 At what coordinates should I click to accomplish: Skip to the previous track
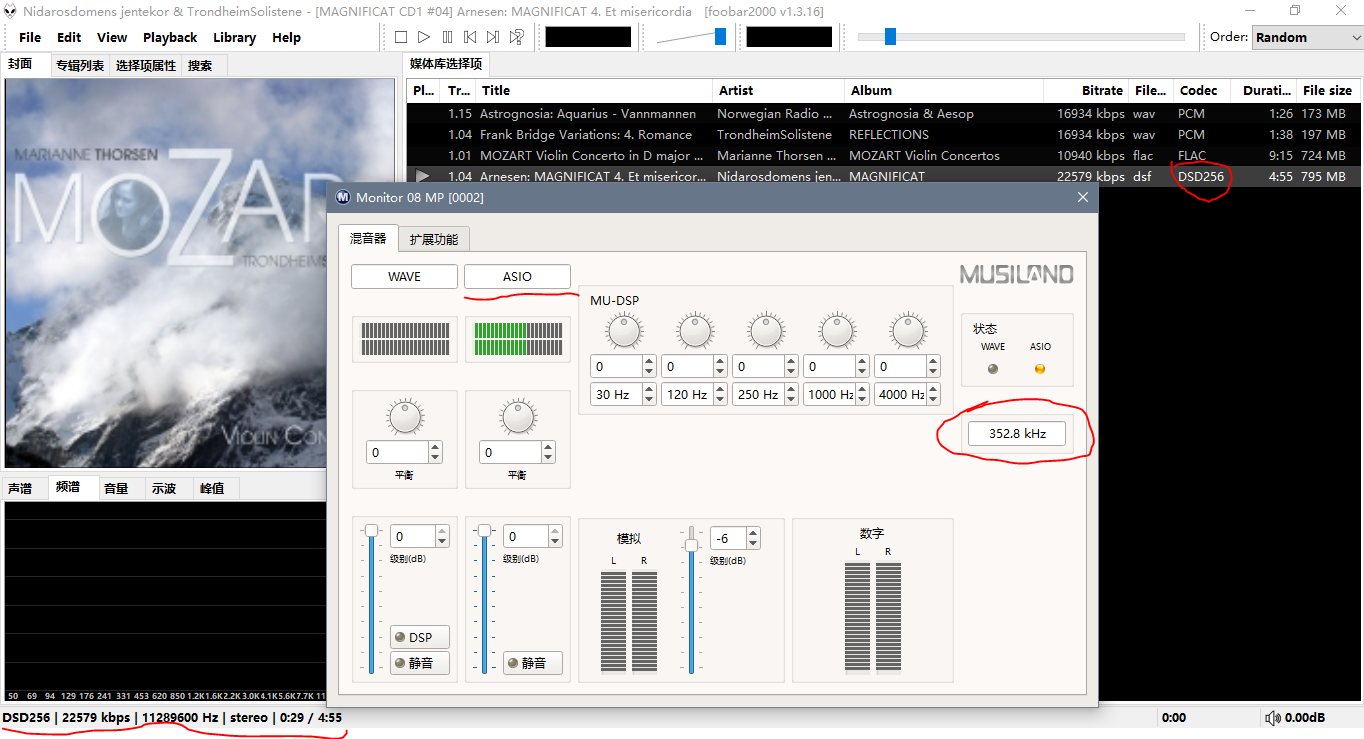470,37
